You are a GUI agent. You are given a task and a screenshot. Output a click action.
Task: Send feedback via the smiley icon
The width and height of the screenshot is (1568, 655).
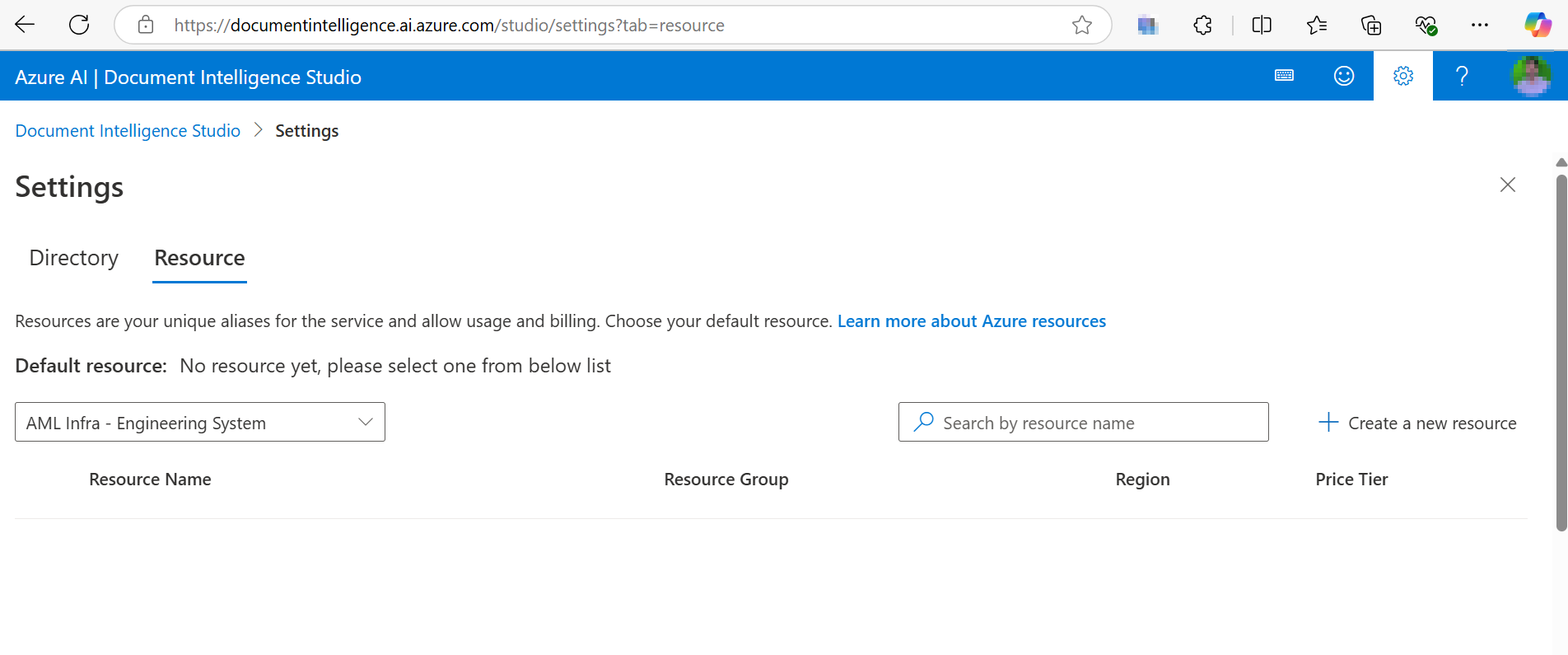1344,76
